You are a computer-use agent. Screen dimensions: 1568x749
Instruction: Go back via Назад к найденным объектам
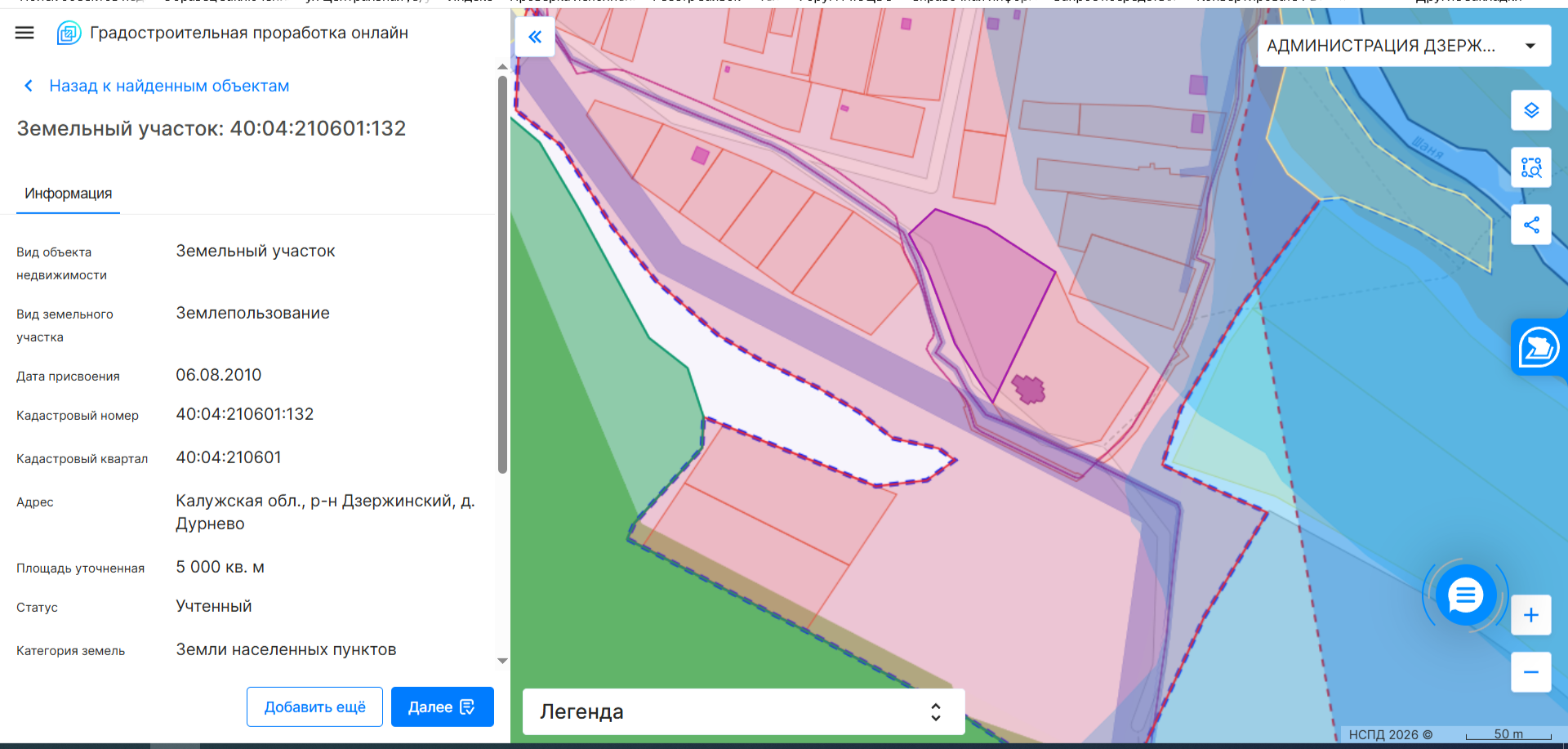tap(169, 86)
